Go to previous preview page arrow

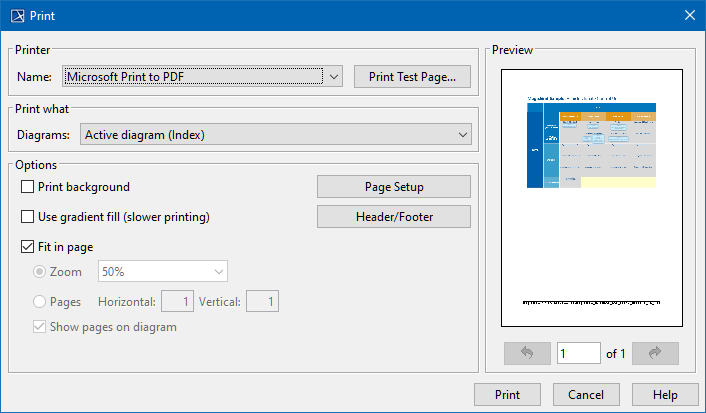[528, 353]
